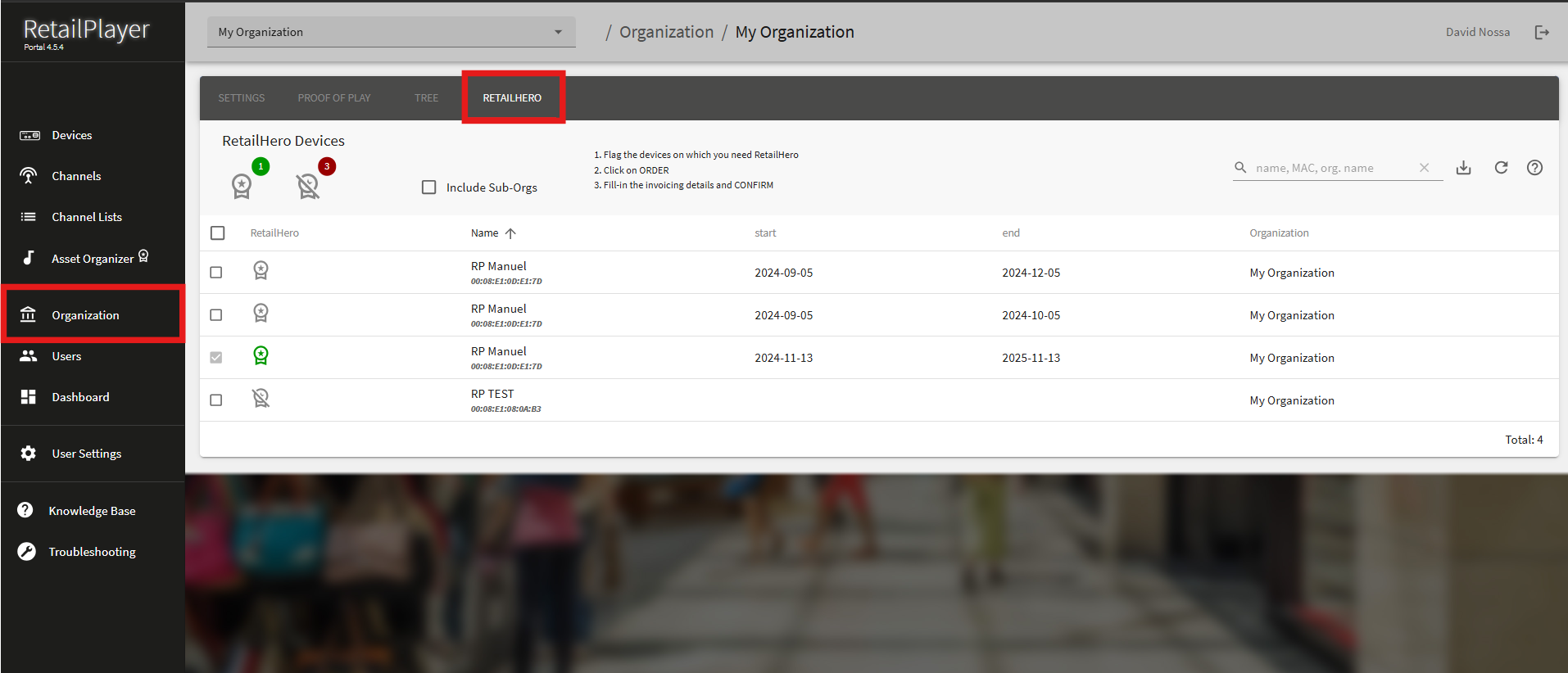Click the name, MAC, org. name search field

[x=1331, y=168]
